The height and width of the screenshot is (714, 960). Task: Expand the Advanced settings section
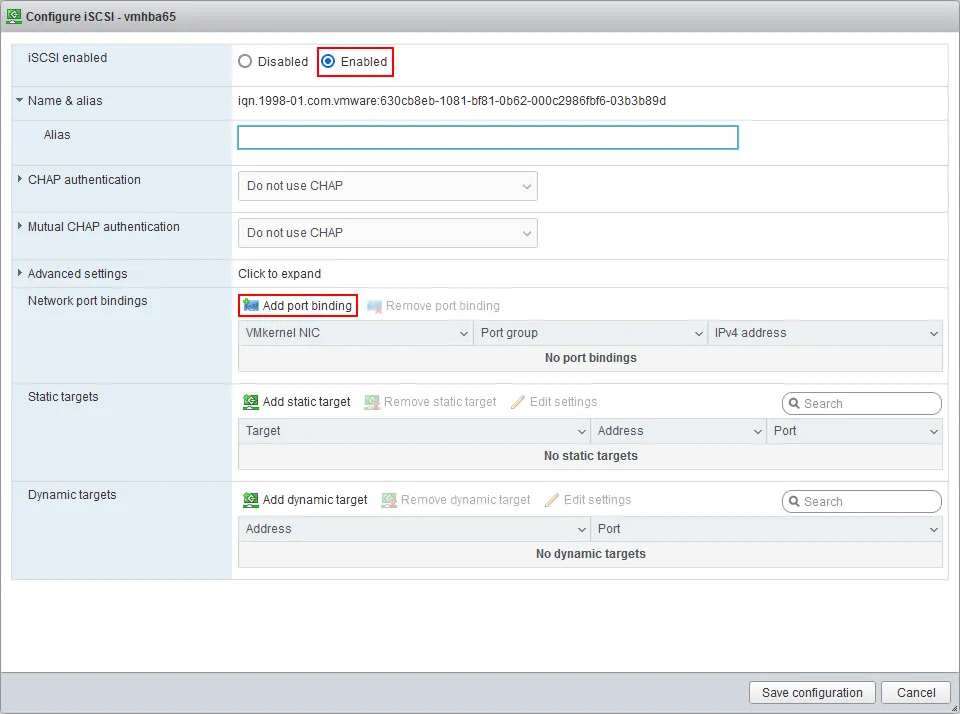tap(18, 273)
